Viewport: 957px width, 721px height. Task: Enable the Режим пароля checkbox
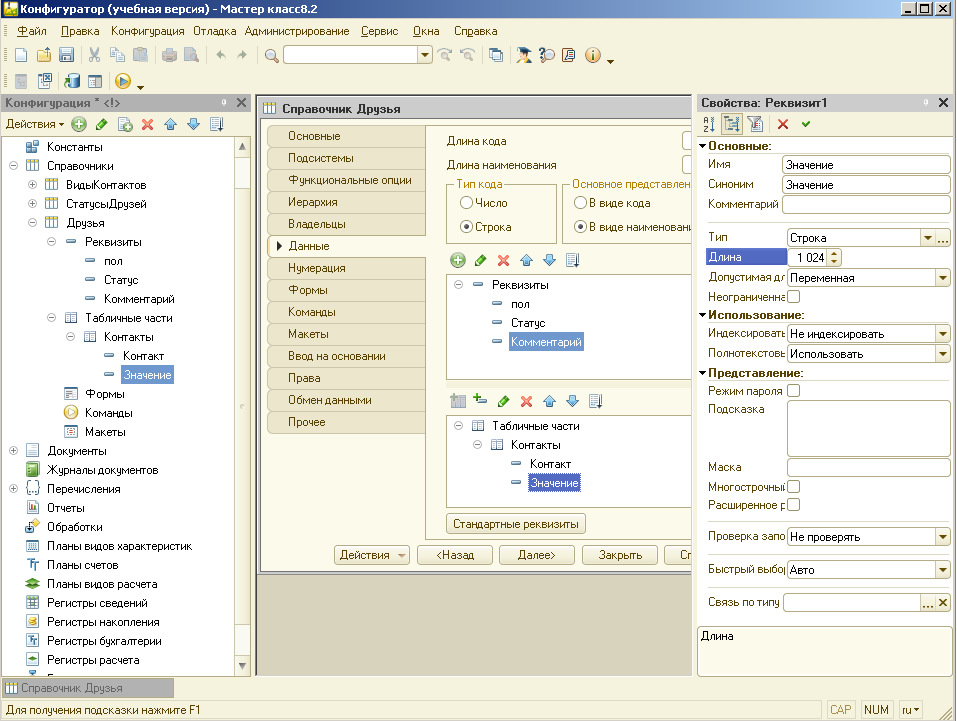(x=794, y=391)
